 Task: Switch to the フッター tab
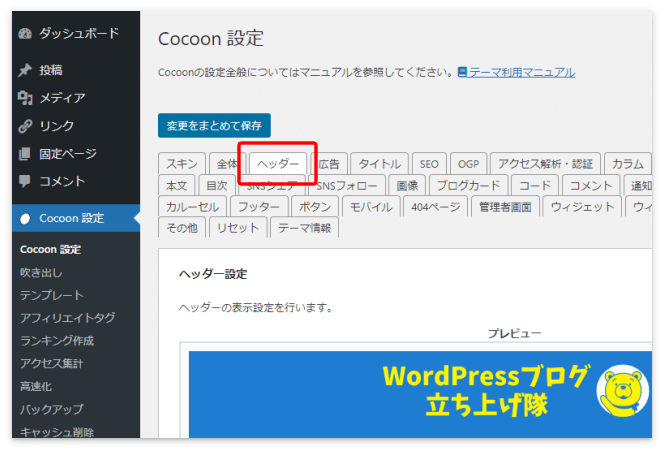click(259, 207)
